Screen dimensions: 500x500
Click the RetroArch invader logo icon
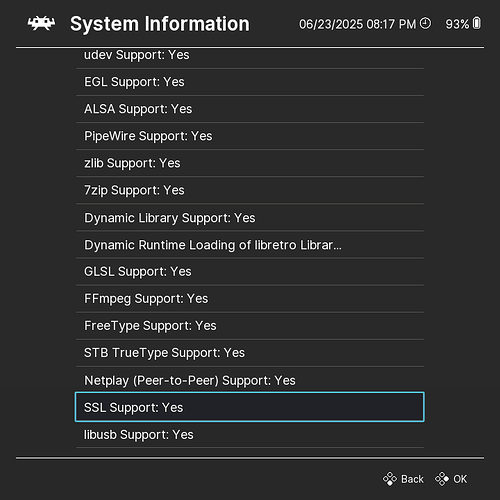pyautogui.click(x=41, y=23)
